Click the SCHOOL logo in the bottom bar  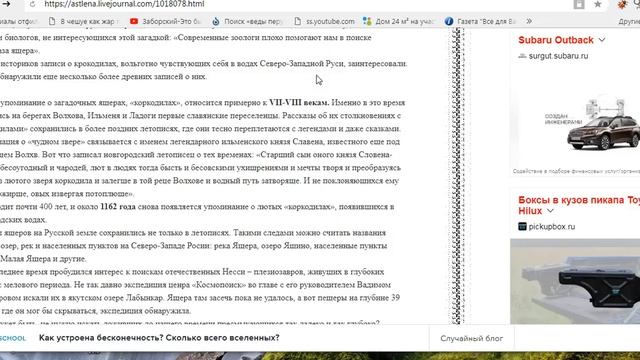click(13, 338)
